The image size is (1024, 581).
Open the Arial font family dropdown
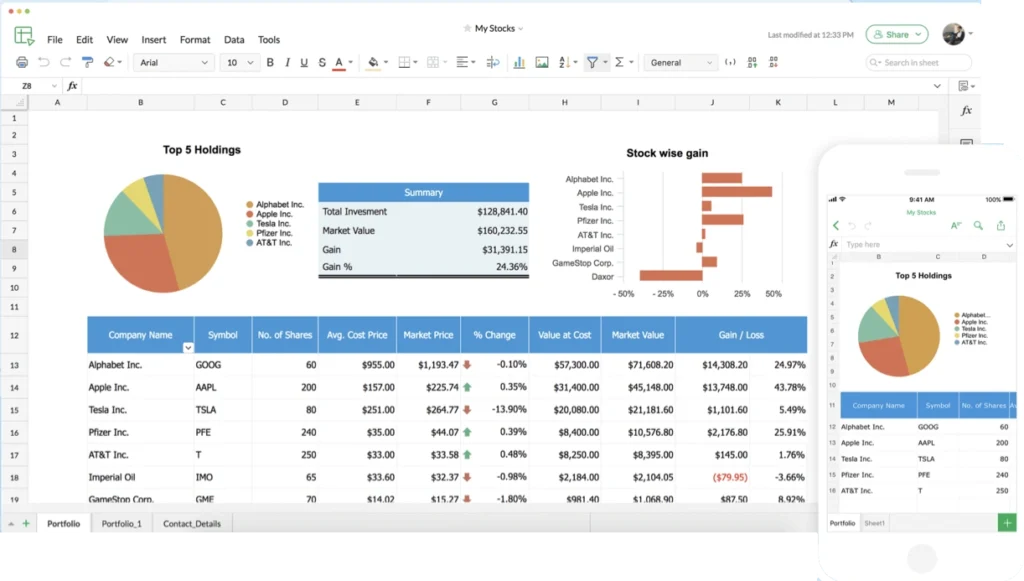174,62
